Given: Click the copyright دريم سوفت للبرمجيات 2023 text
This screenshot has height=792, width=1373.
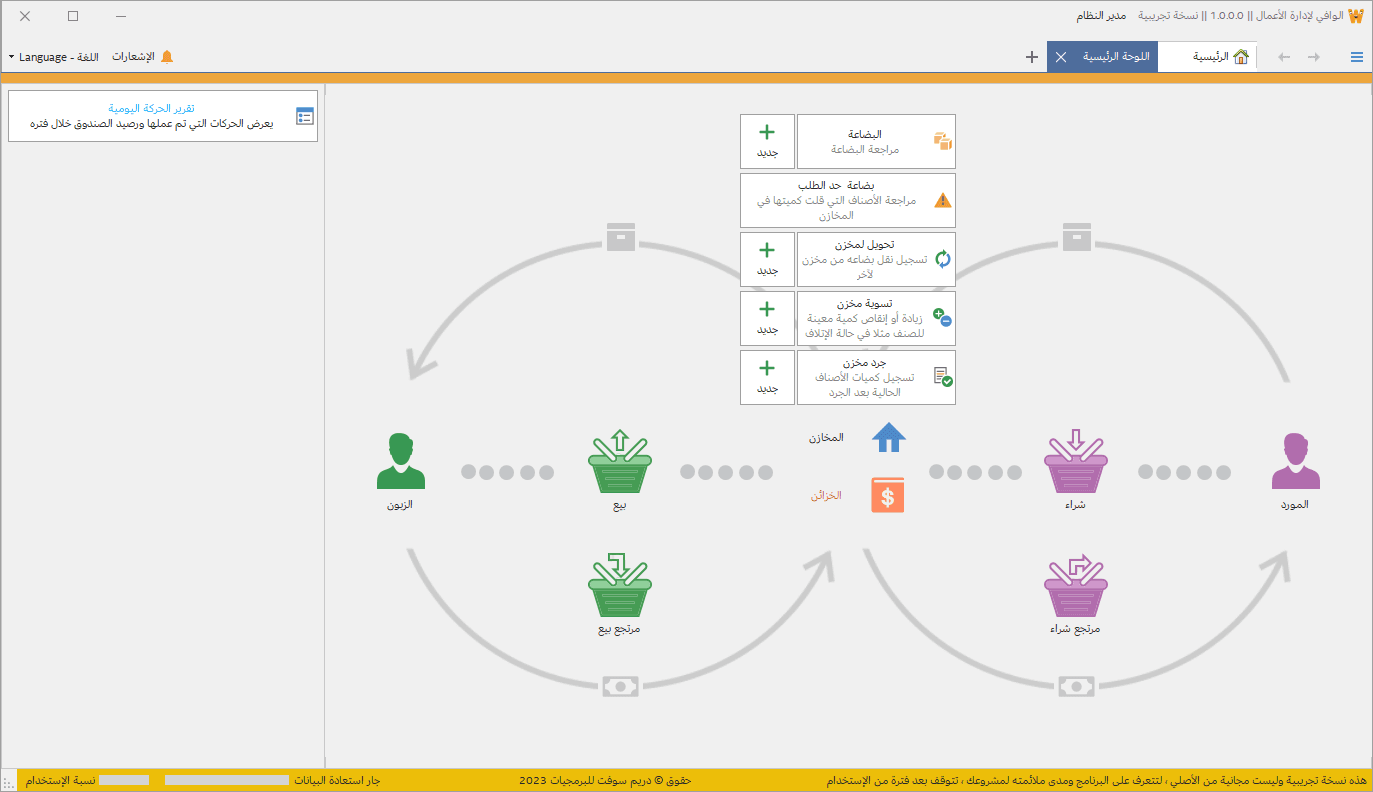Looking at the screenshot, I should point(605,779).
